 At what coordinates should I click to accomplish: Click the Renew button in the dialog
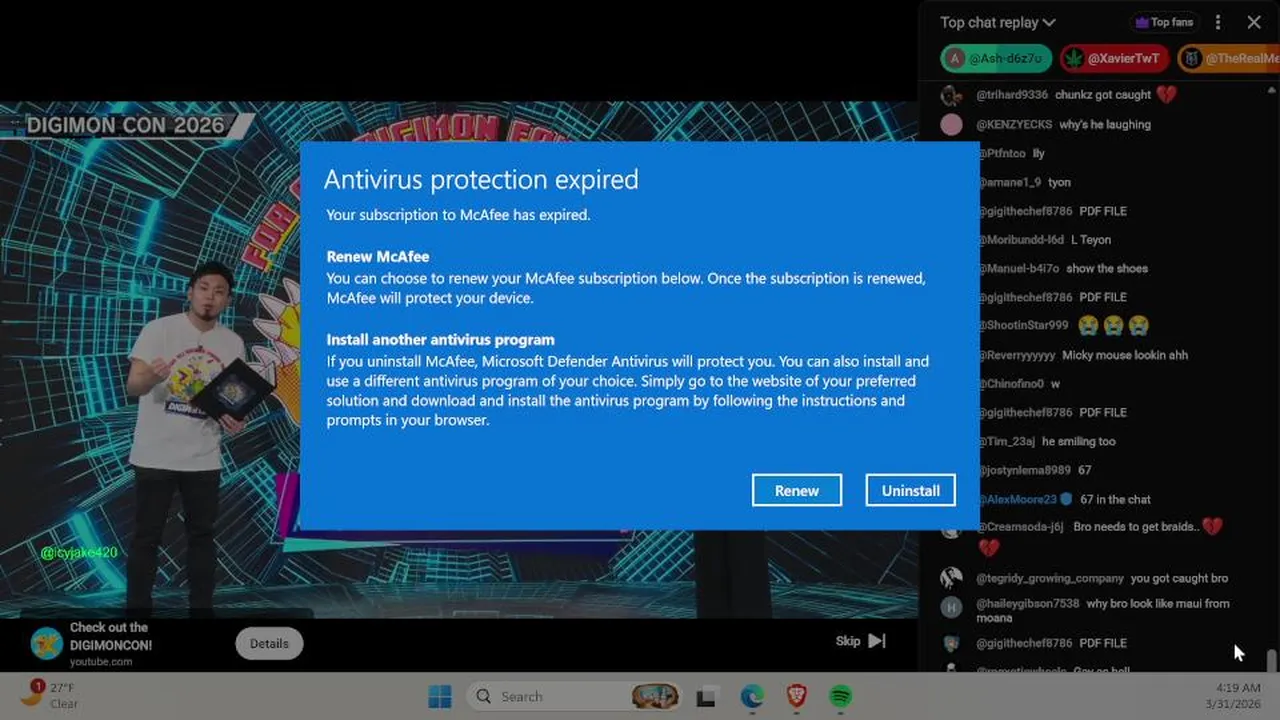[x=797, y=490]
